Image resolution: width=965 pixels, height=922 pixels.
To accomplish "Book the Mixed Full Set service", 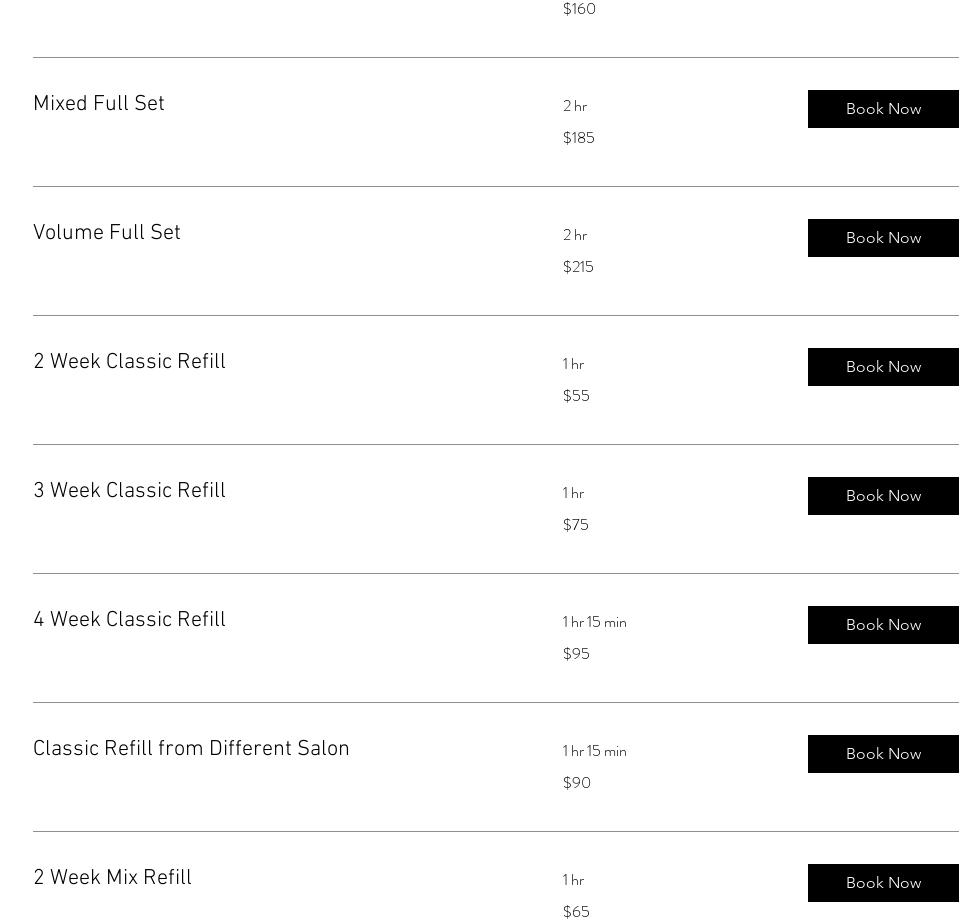I will coord(882,109).
